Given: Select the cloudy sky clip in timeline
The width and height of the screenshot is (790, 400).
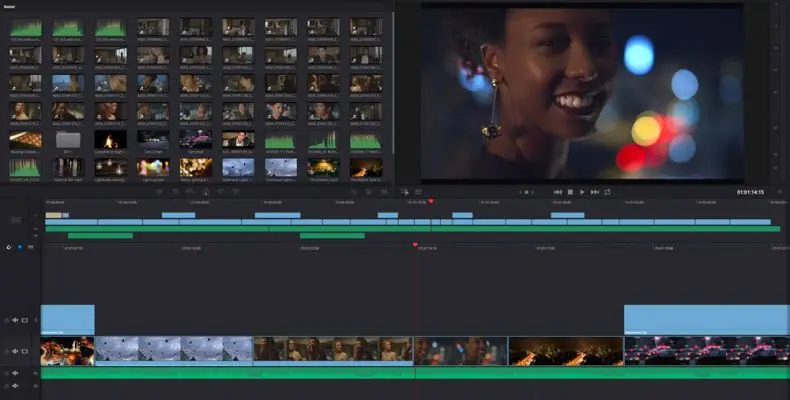Looking at the screenshot, I should coord(174,351).
